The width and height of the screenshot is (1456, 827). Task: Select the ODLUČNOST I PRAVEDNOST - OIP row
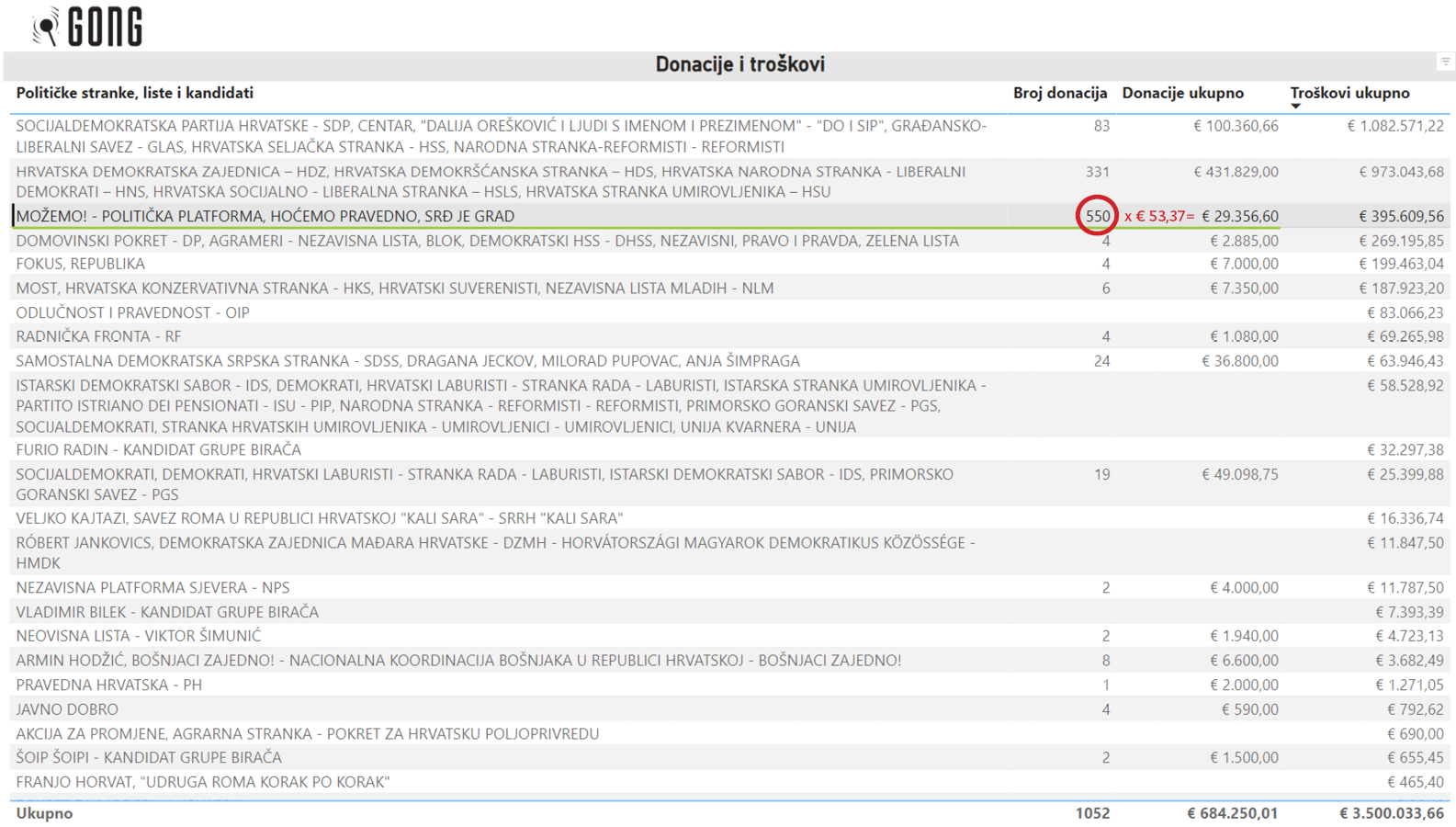coord(132,312)
